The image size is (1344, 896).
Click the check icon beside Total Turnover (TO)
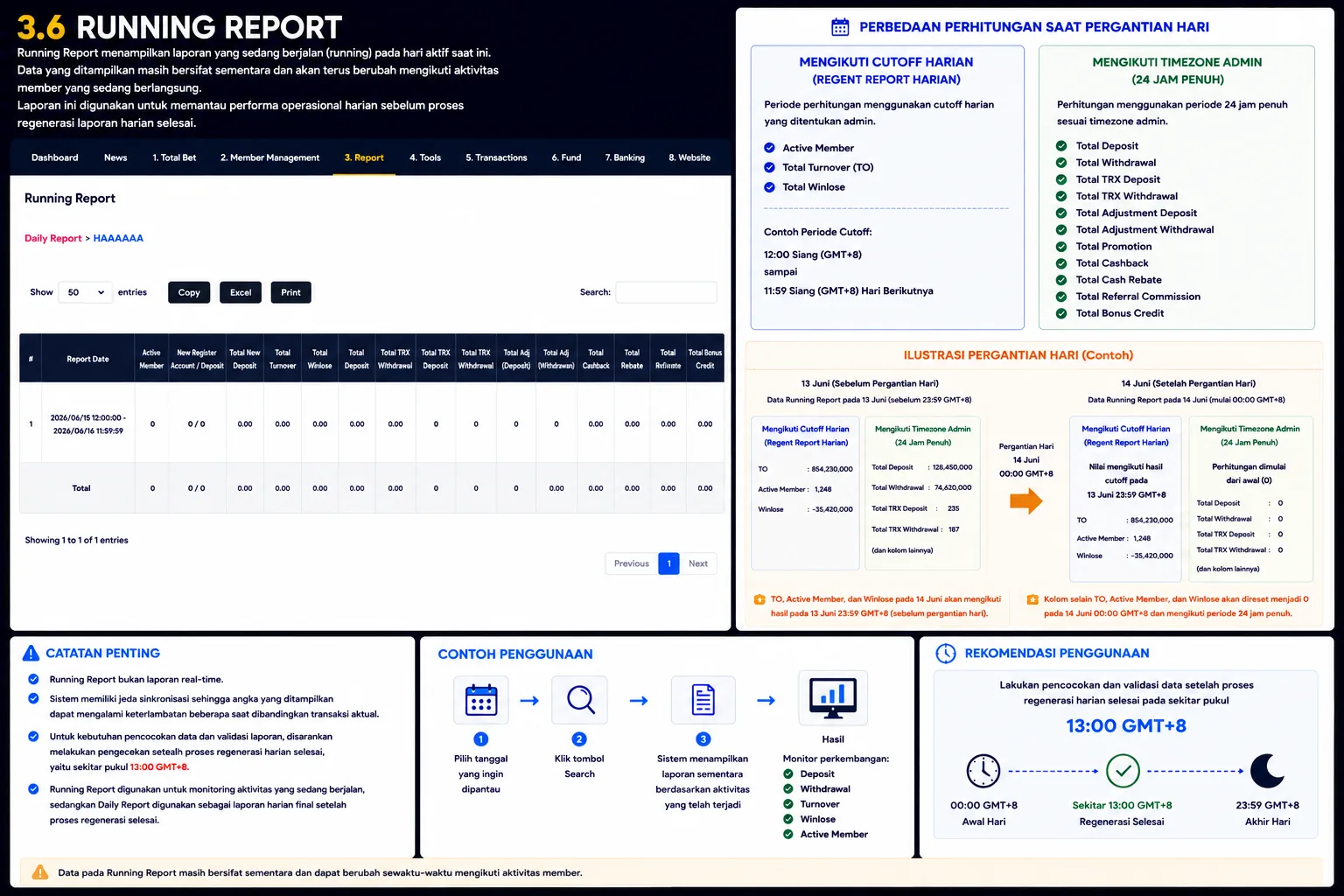click(x=770, y=167)
